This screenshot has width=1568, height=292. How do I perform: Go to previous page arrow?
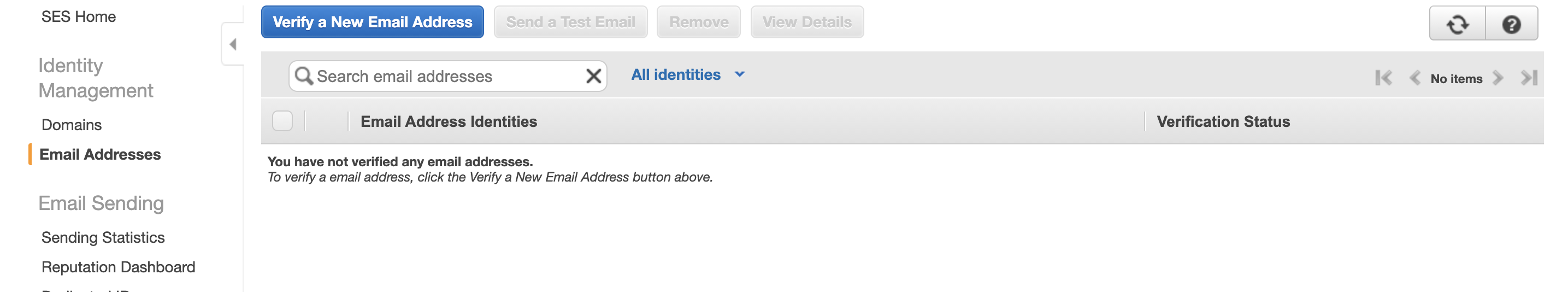coord(1414,78)
